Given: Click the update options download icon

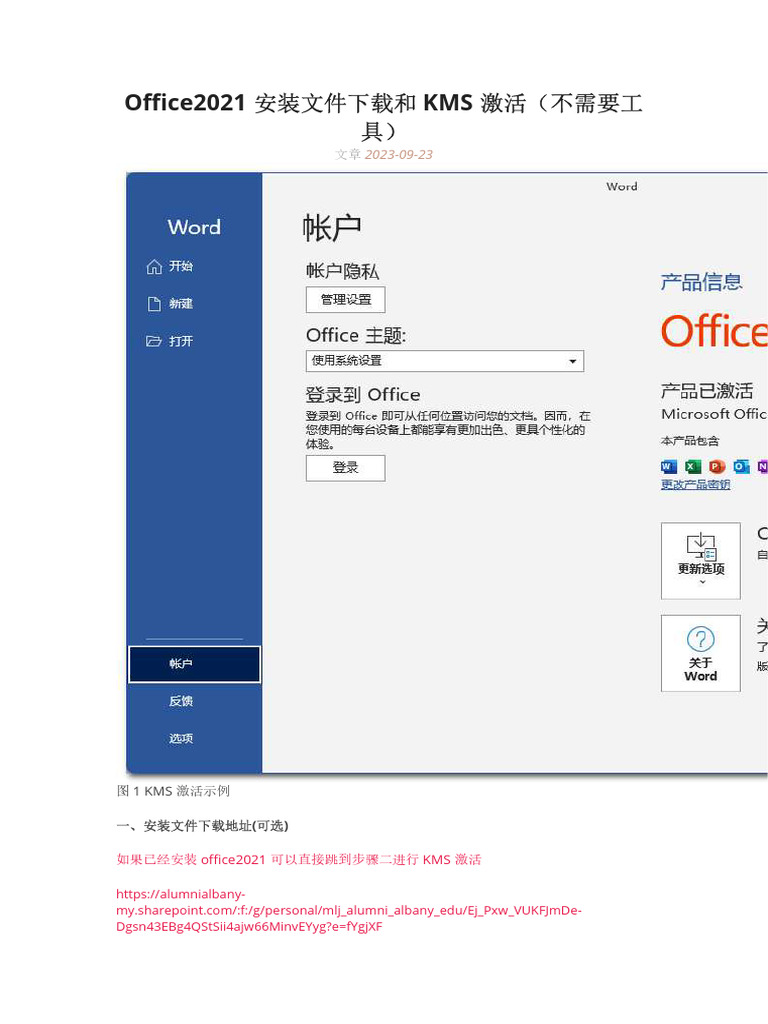Looking at the screenshot, I should pos(701,546).
